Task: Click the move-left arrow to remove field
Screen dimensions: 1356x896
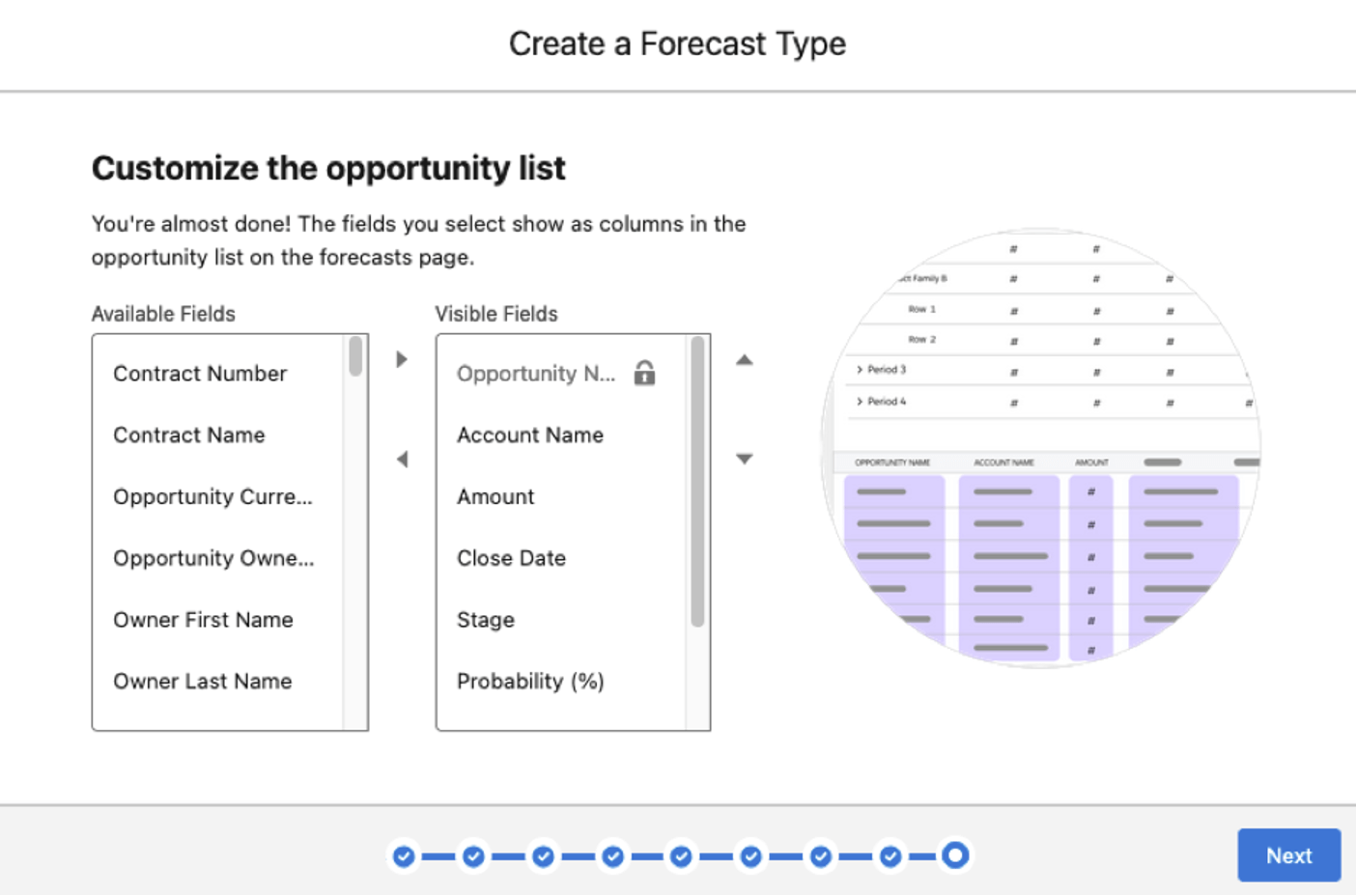Action: click(x=402, y=460)
